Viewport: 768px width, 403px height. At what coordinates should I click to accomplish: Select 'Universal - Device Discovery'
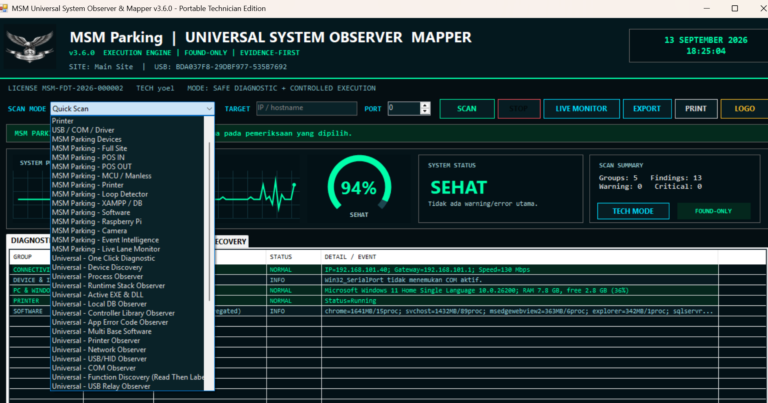click(x=97, y=267)
